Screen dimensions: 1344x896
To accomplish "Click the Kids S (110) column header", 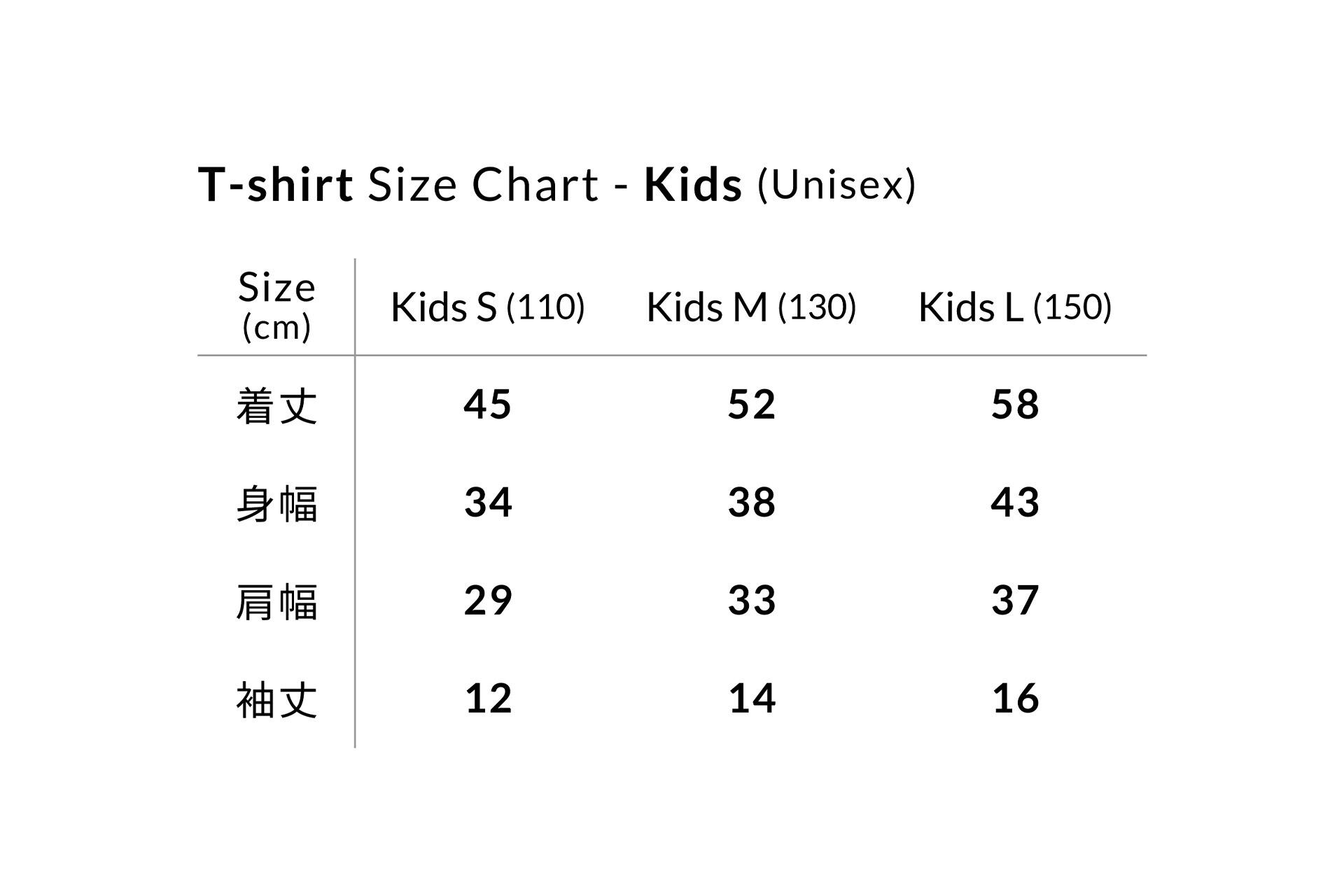I will coord(487,307).
